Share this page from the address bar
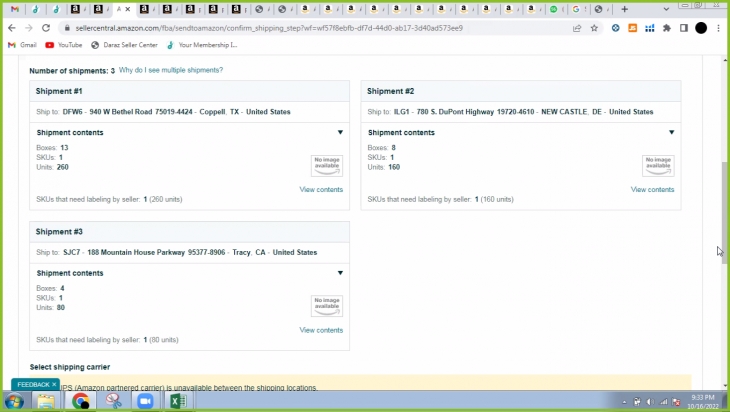 [577, 28]
